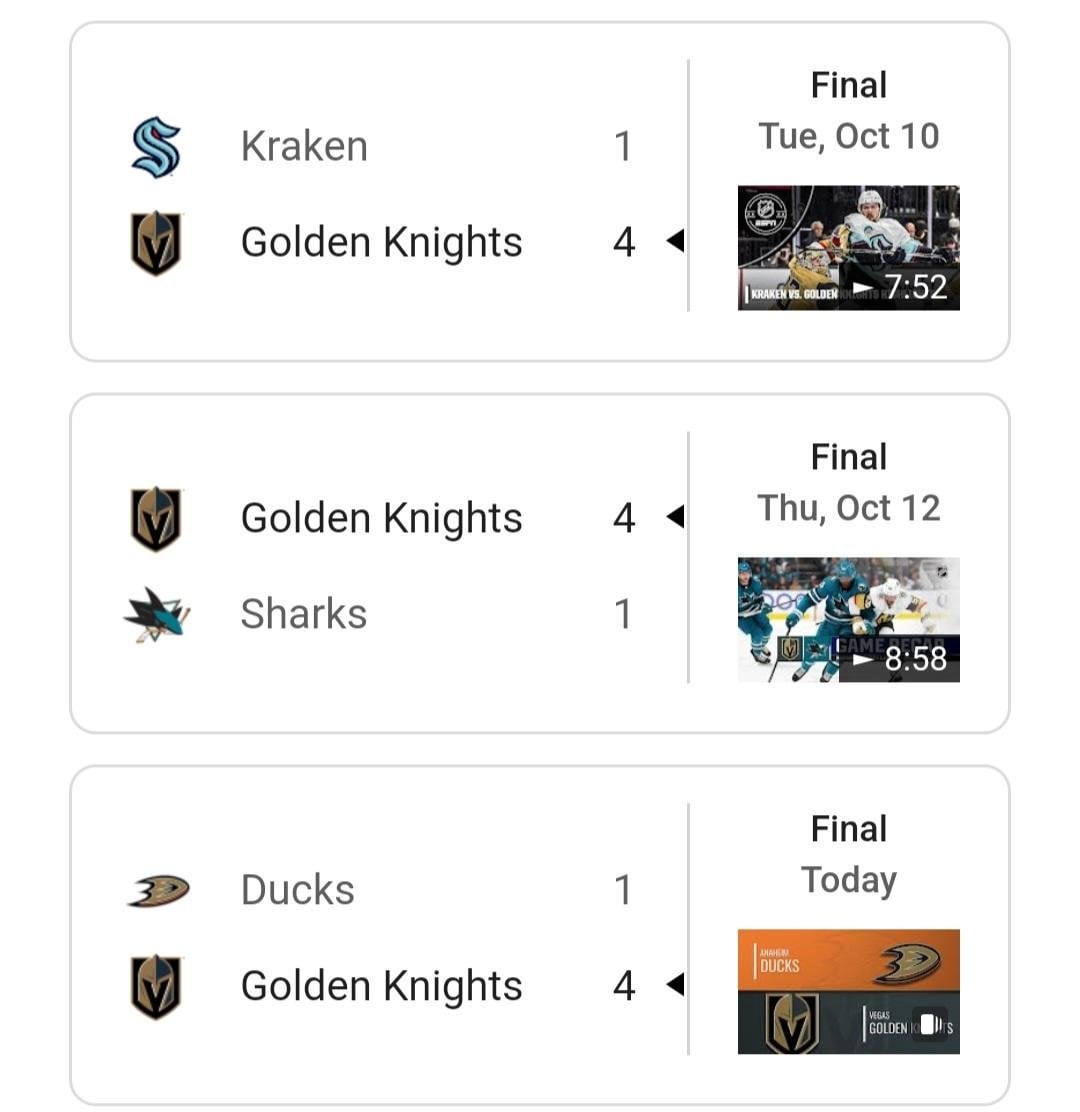Click Golden Knights score 4 against Sharks
The image size is (1080, 1112).
coord(624,519)
